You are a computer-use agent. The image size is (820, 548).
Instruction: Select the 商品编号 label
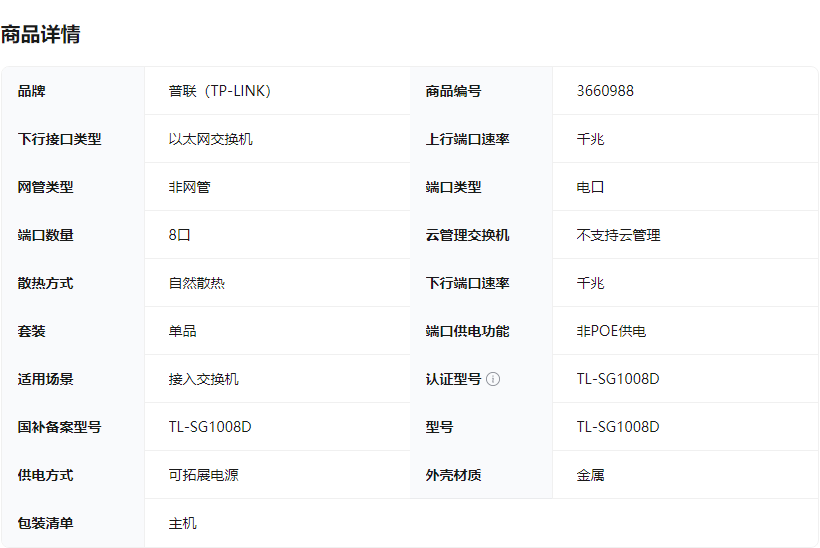pyautogui.click(x=453, y=91)
